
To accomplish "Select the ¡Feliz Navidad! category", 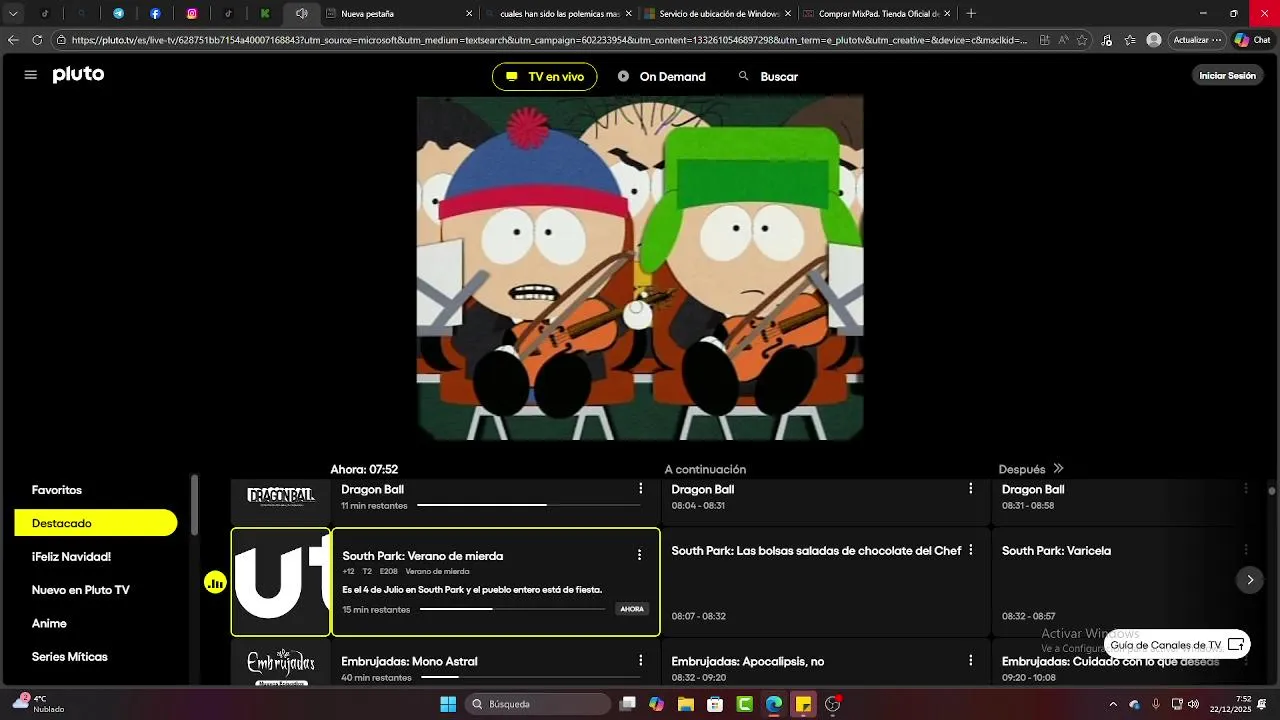I will [x=71, y=556].
